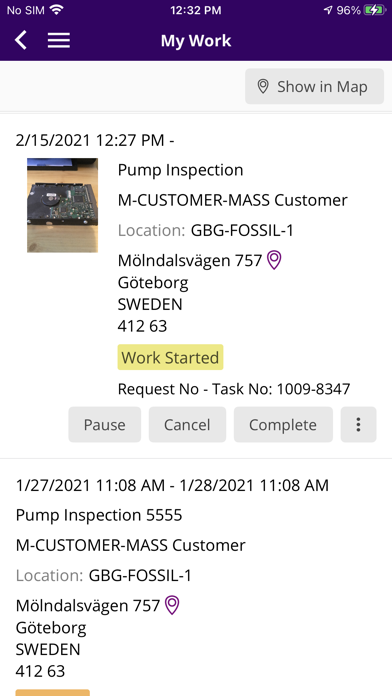The height and width of the screenshot is (696, 392).
Task: Tap GBG-FOSSIL-1 location in second task
Action: (x=140, y=576)
